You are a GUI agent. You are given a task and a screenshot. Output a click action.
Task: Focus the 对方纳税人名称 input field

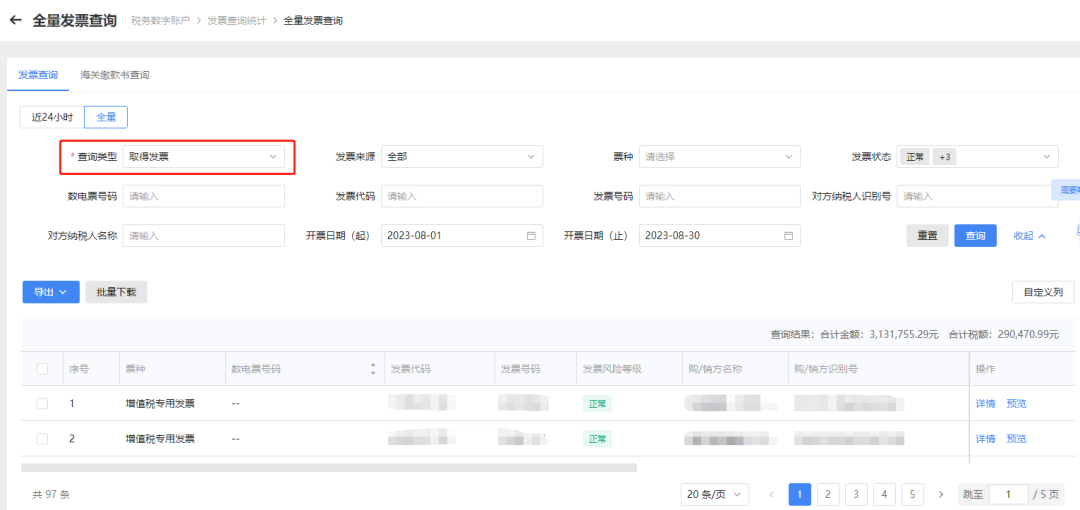tap(204, 236)
